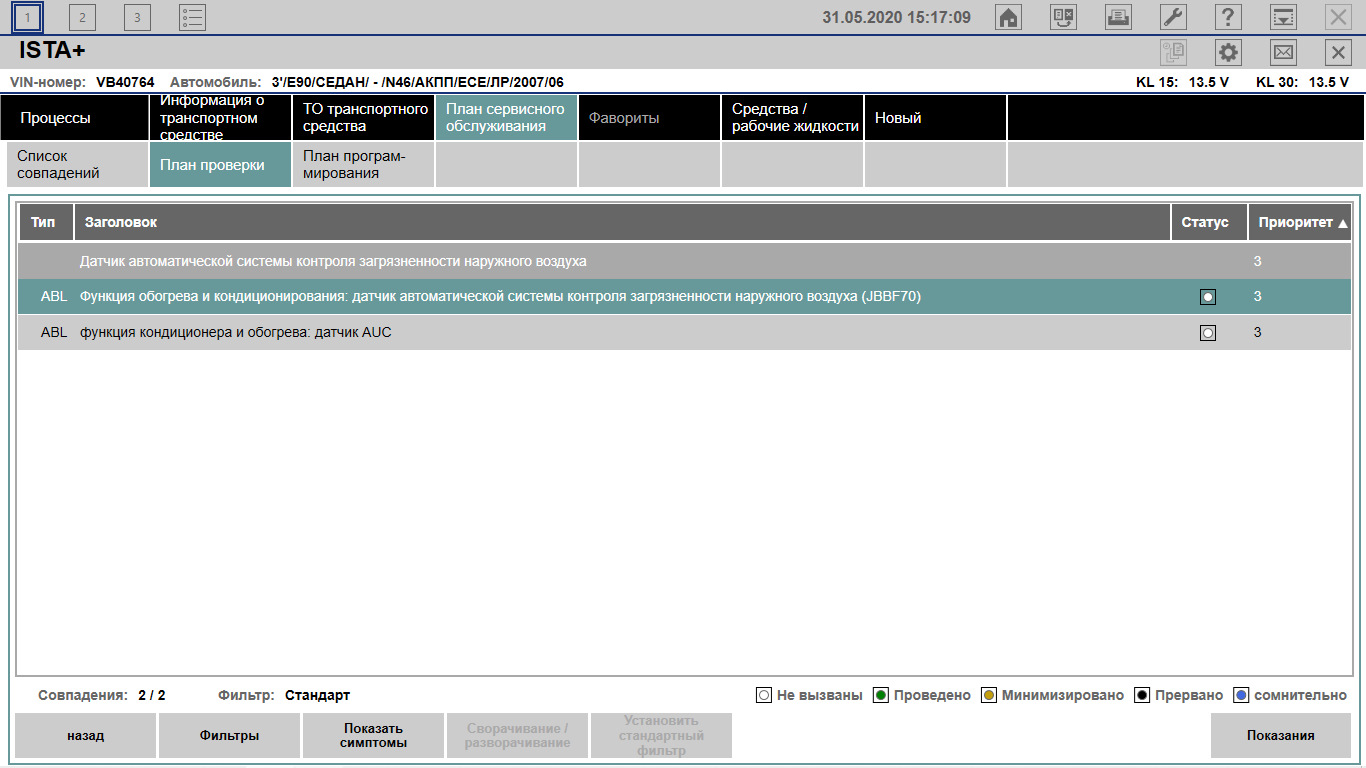Open the envelope feedback icon

point(1283,53)
